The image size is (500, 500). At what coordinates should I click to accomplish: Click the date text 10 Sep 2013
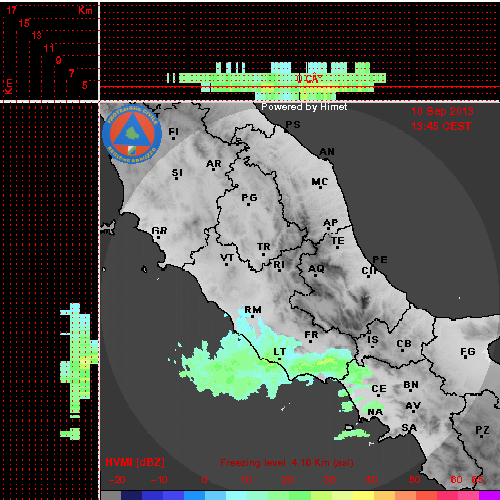click(442, 111)
